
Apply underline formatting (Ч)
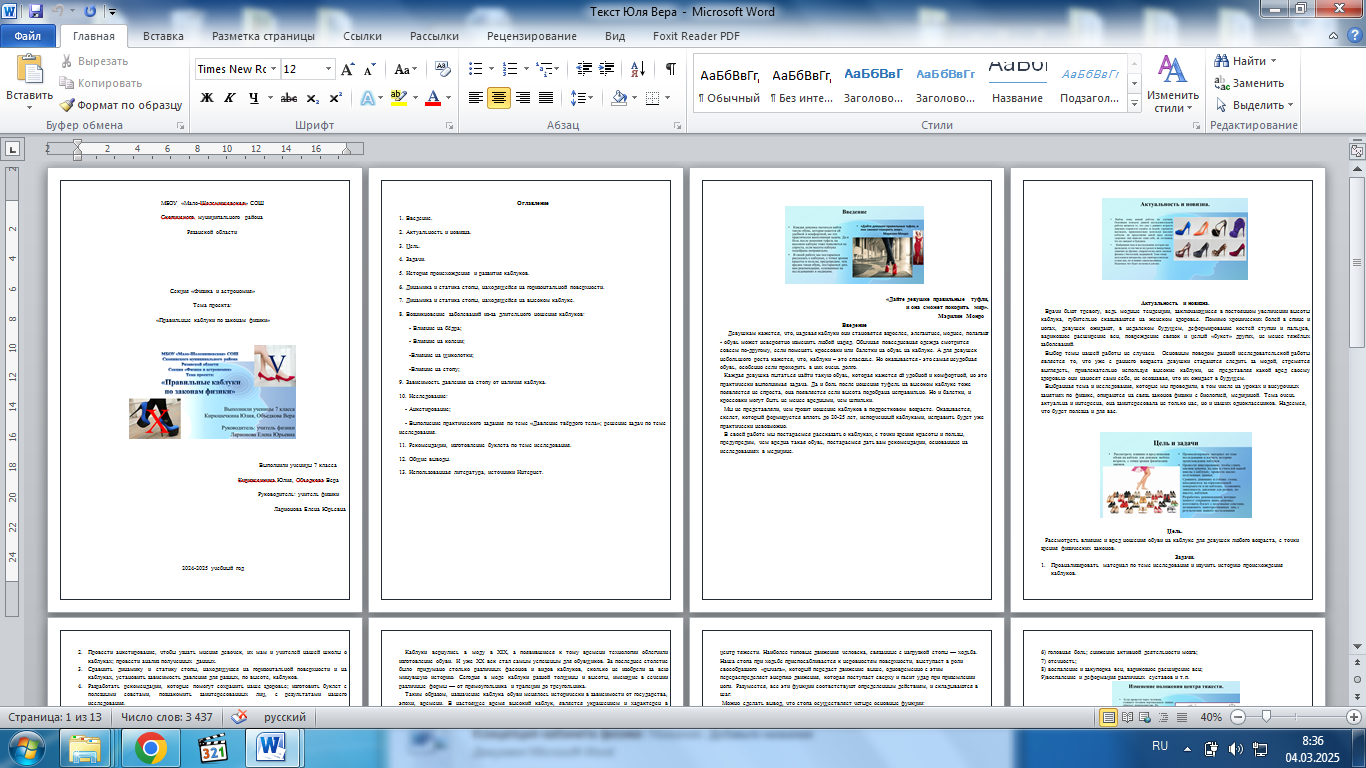pos(254,98)
